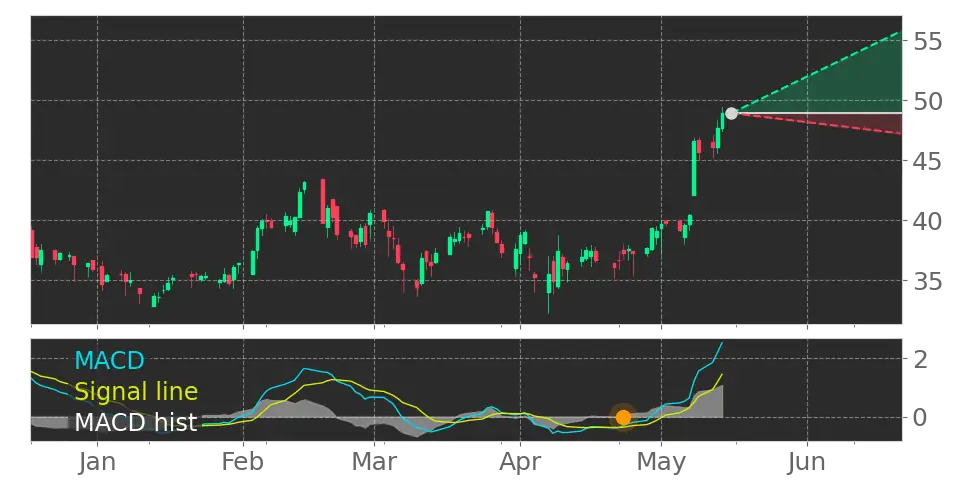
Task: Click the Mar month axis label
Action: 374,462
